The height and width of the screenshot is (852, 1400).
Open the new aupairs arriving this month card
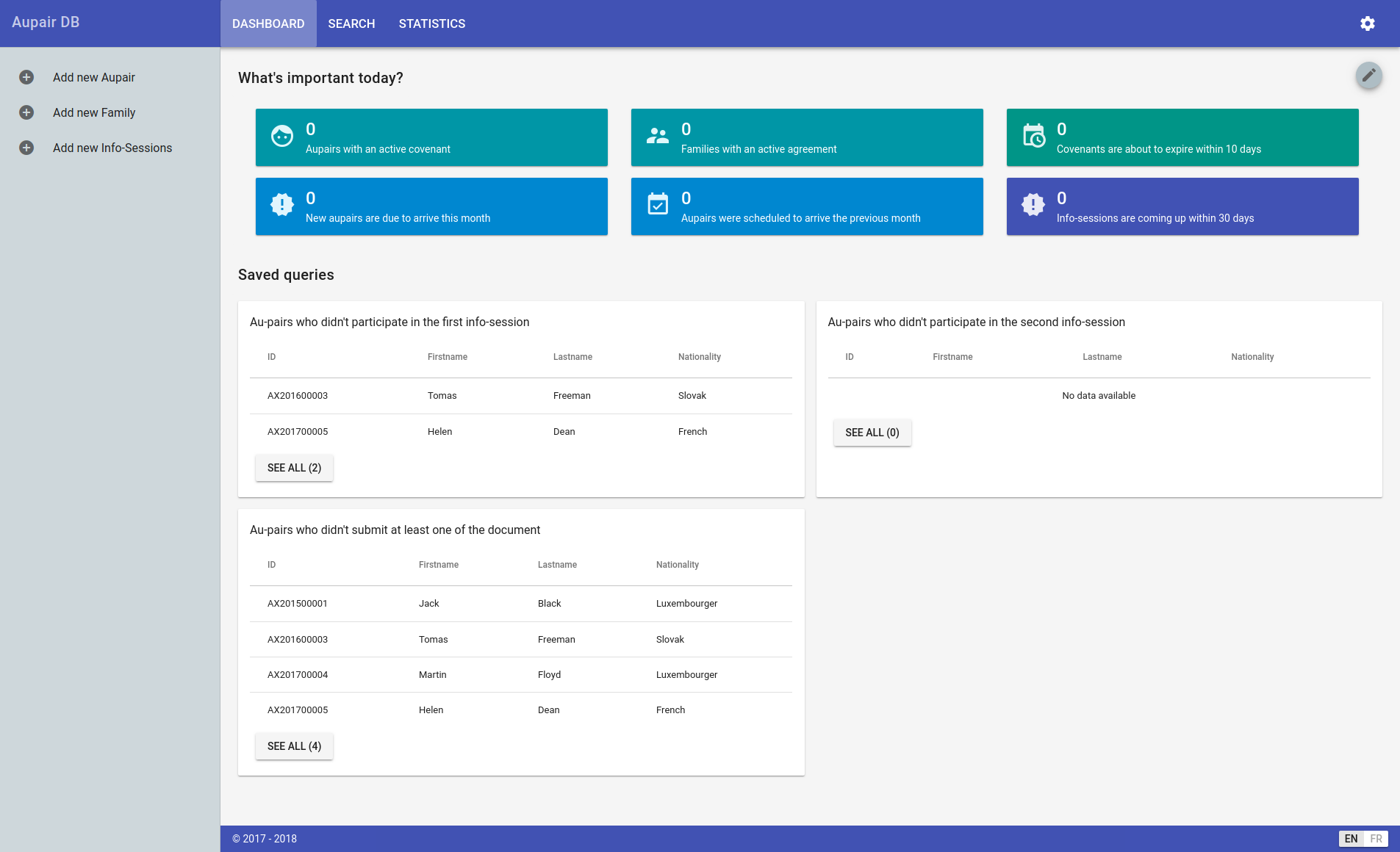431,206
